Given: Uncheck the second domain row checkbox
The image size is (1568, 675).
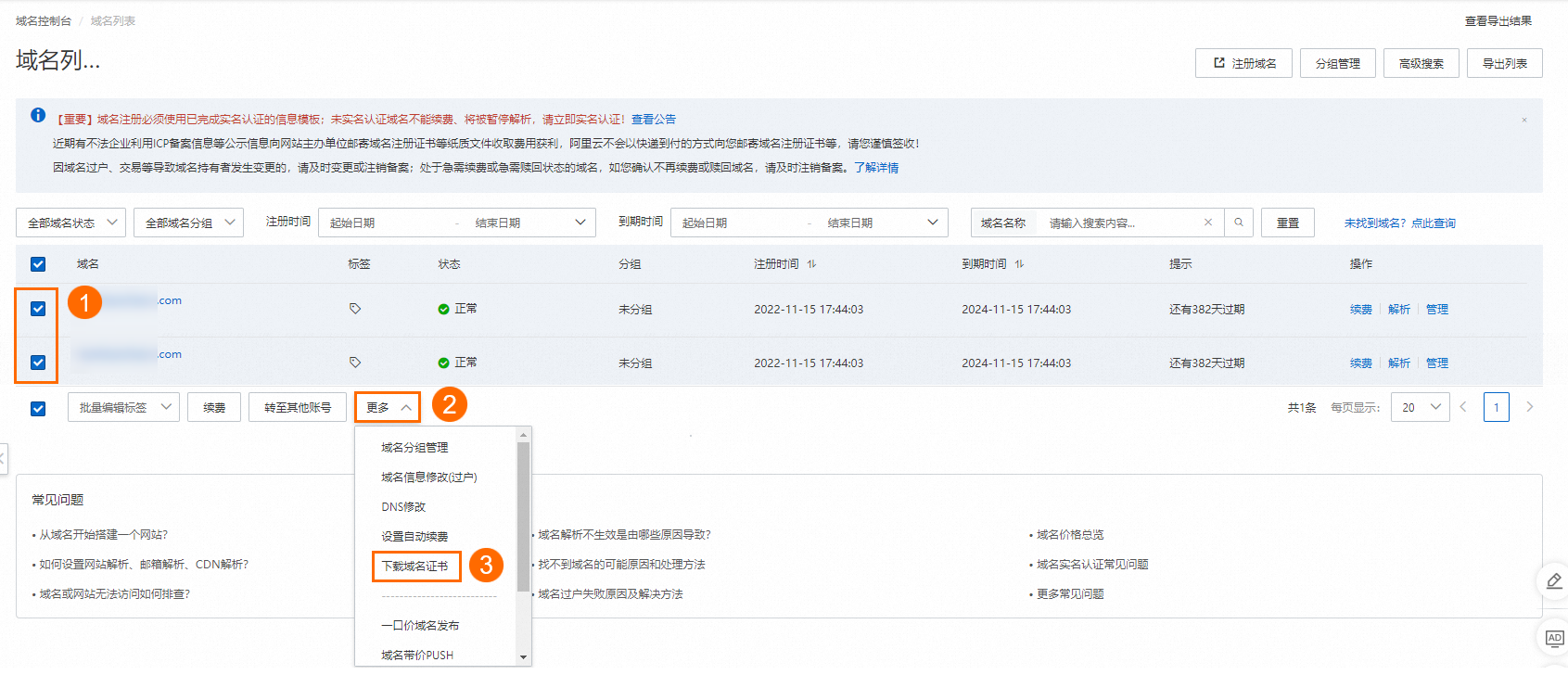Looking at the screenshot, I should click(x=38, y=363).
